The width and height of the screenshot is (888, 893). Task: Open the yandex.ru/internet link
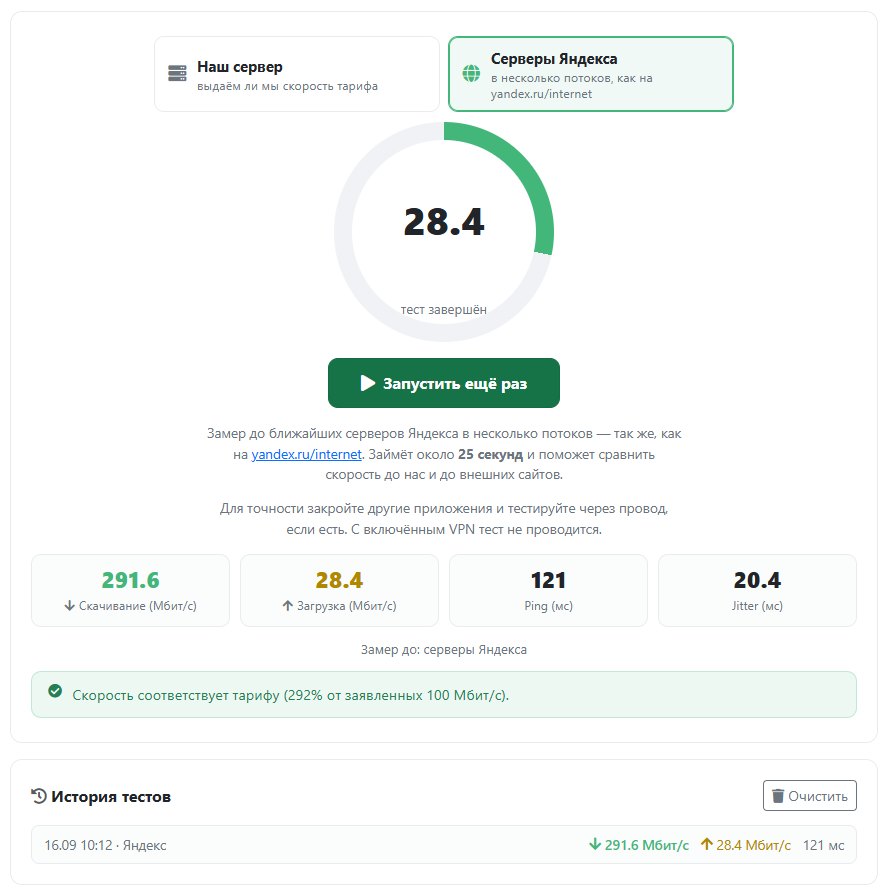[306, 454]
